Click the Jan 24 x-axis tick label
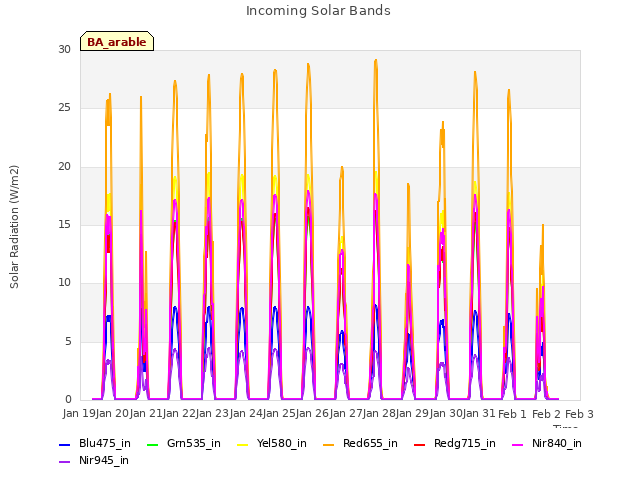The image size is (640, 480). pos(246,414)
